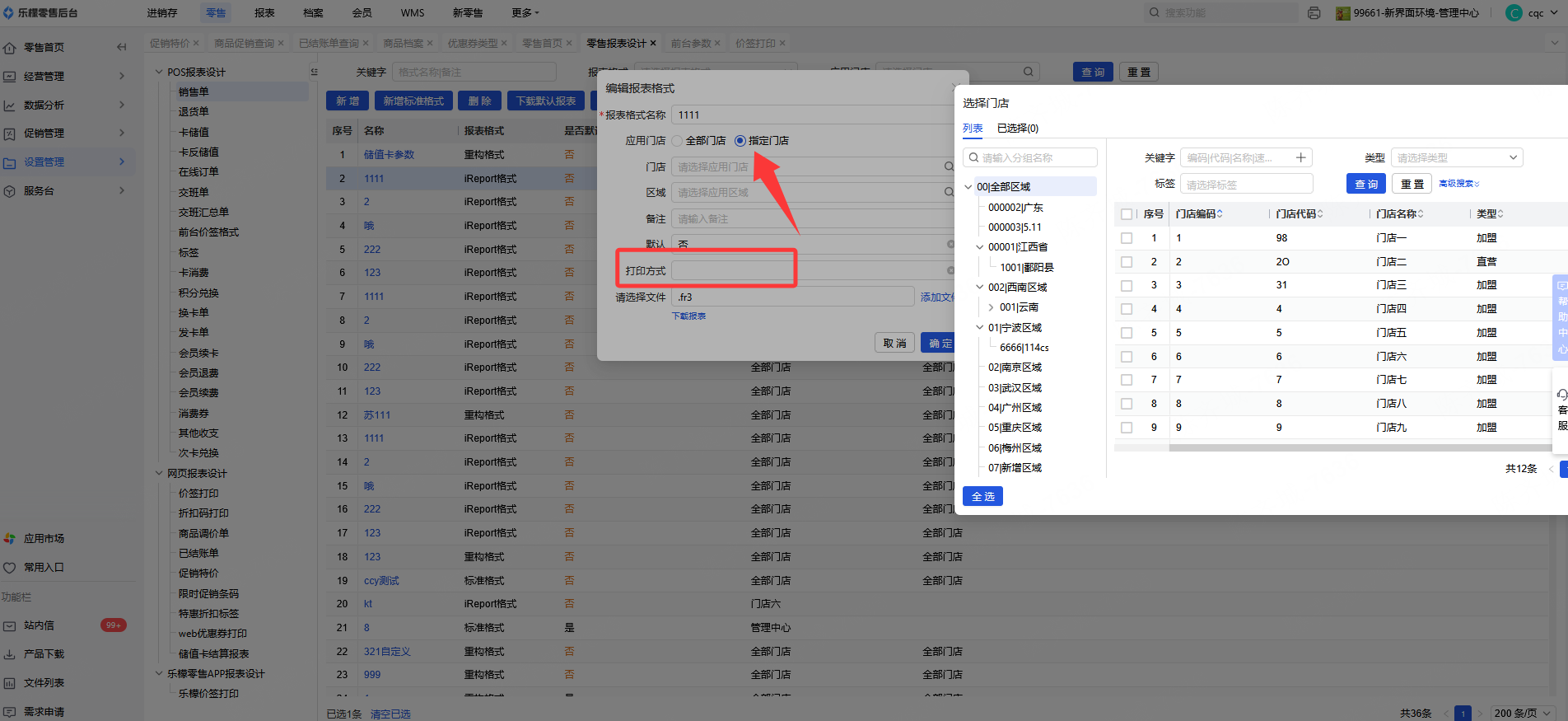Screen dimensions: 1568x721
Task: Open 站内信 mail icon
Action: (10, 625)
